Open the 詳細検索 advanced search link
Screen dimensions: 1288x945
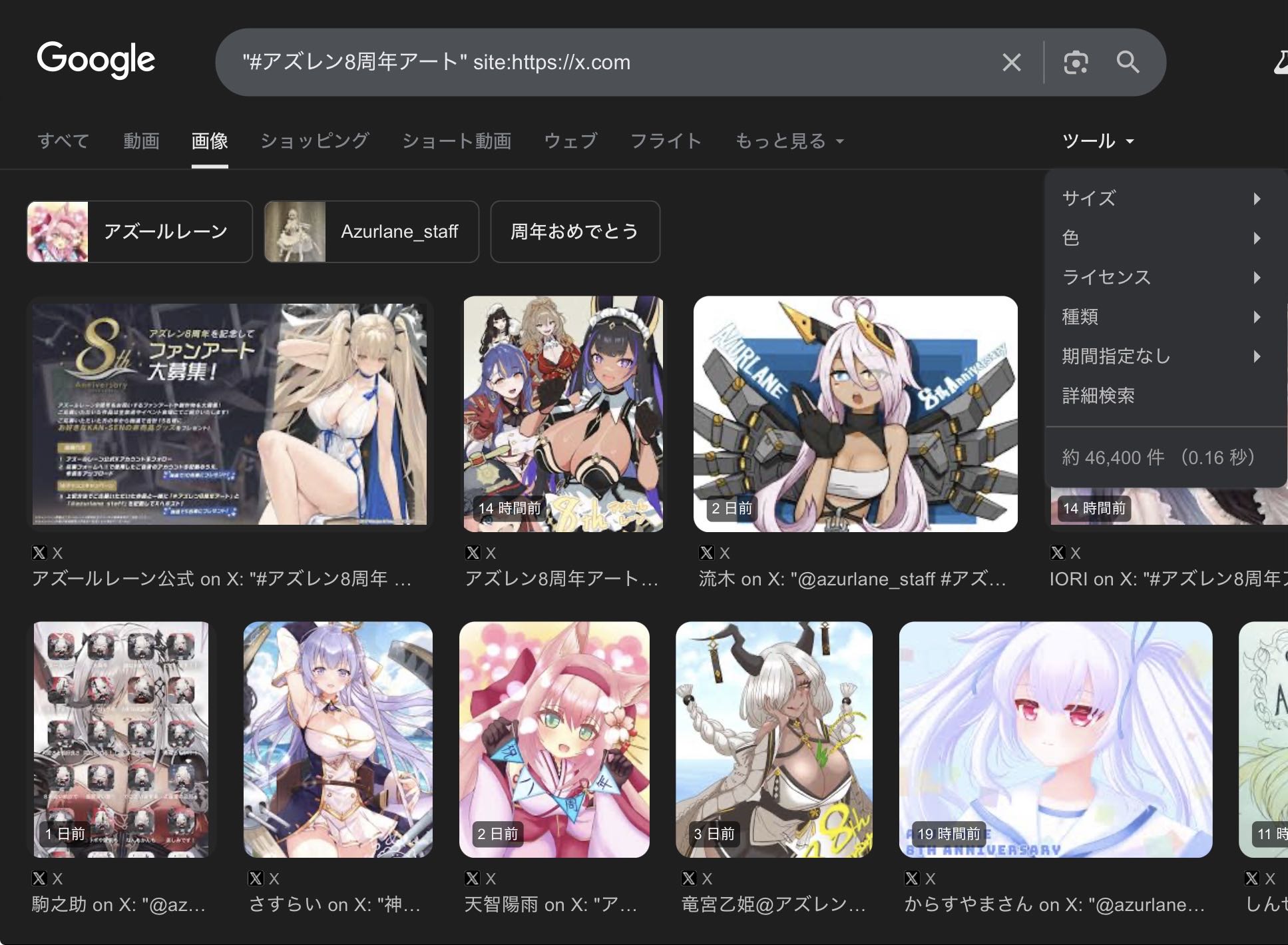pyautogui.click(x=1098, y=396)
